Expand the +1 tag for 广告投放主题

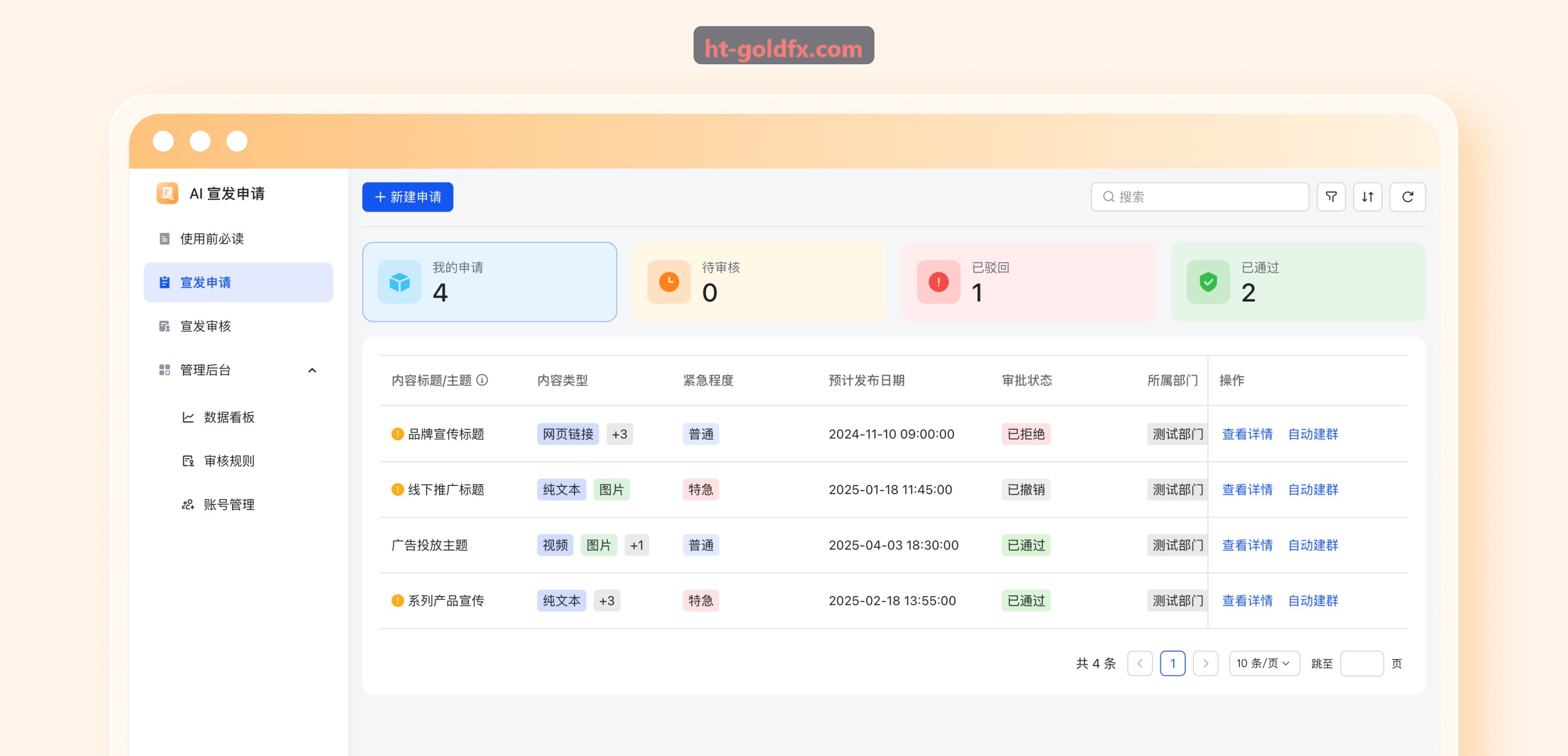tap(637, 545)
